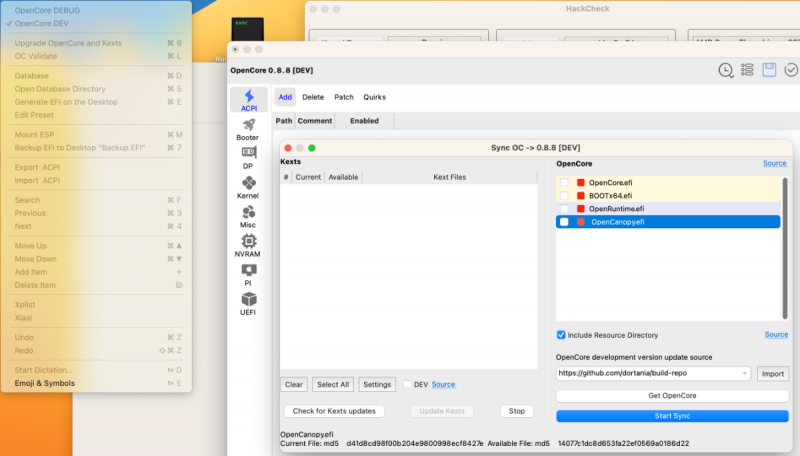Open the UEFI cube icon
This screenshot has width=800, height=456.
(x=248, y=299)
